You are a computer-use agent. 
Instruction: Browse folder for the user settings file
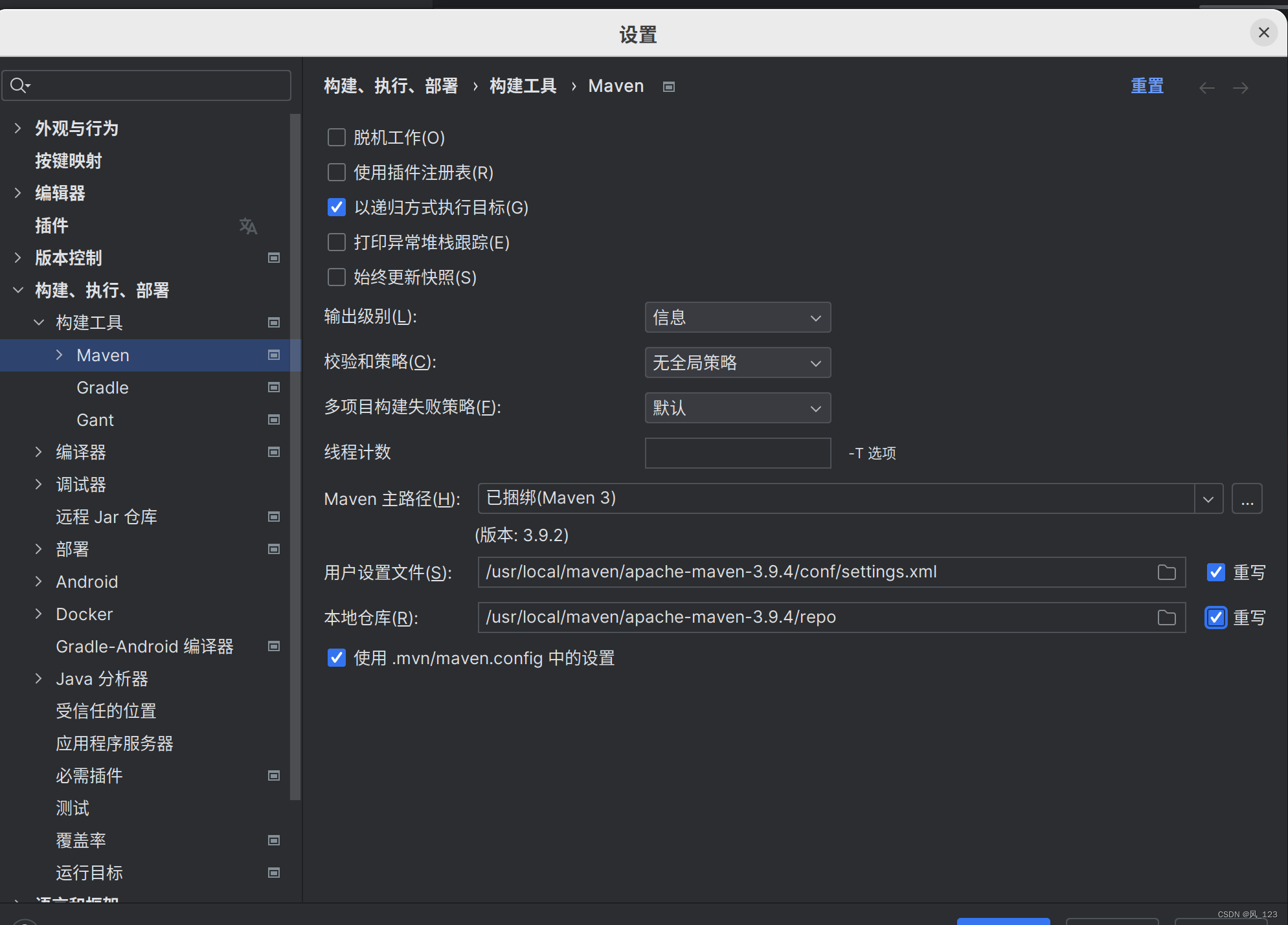(x=1166, y=572)
